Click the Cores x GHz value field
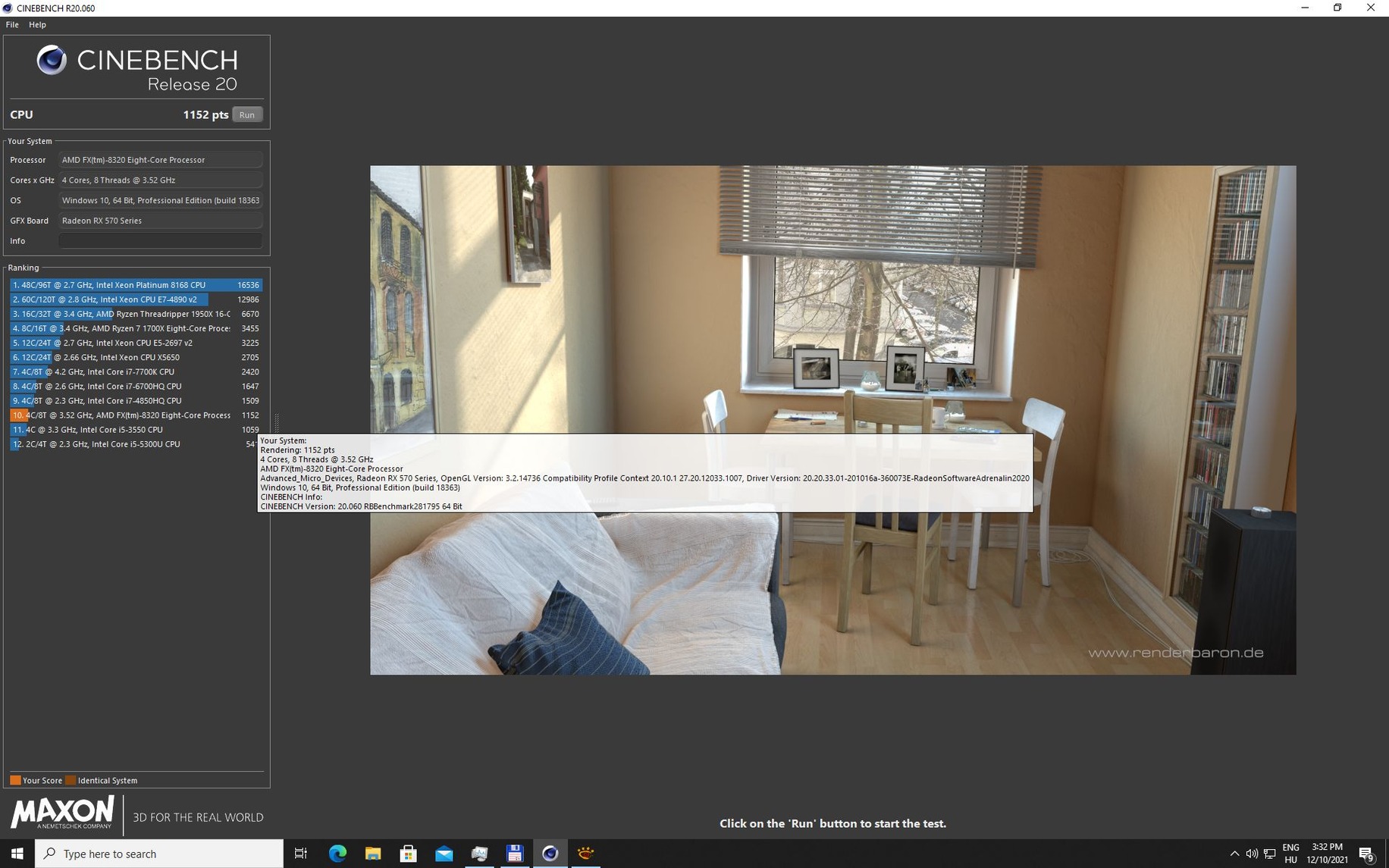Screen dimensions: 1389x868 pos(161,180)
